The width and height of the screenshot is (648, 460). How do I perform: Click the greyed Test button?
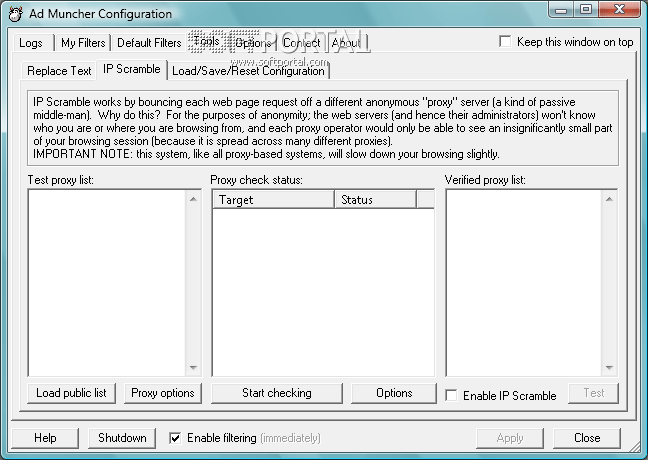click(593, 393)
